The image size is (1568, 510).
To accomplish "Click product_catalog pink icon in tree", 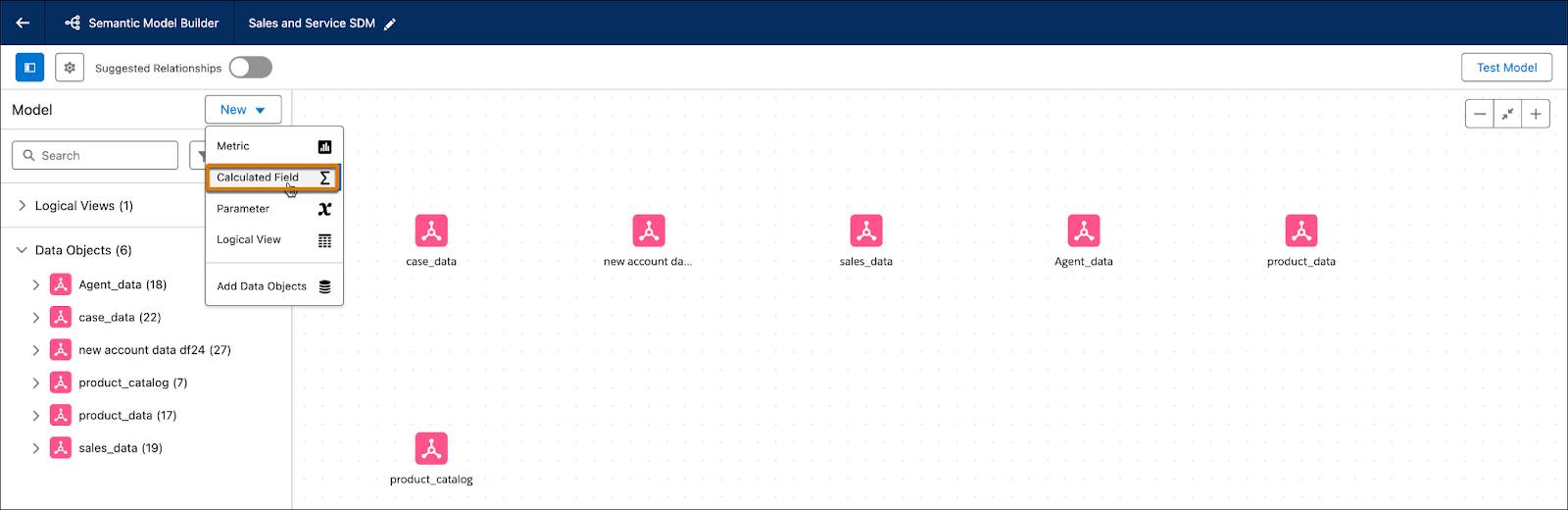I will [x=61, y=382].
